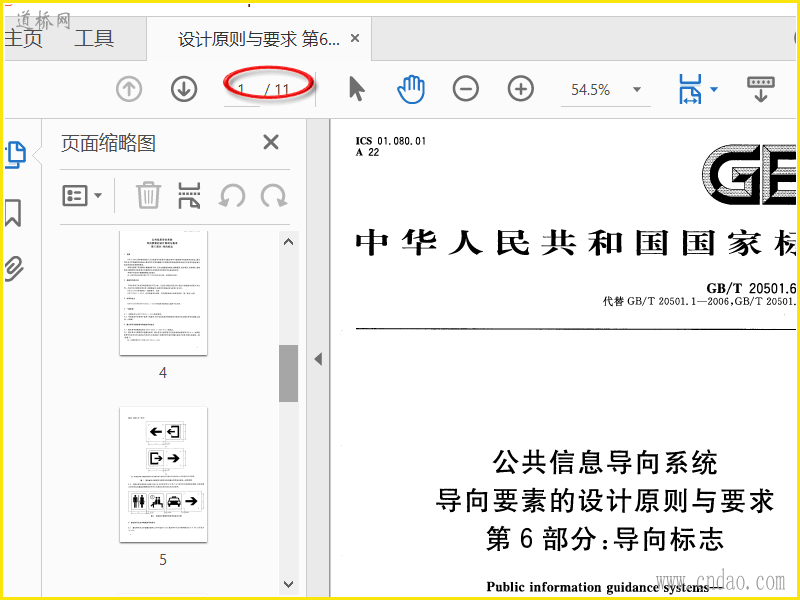Activate the hand pan tool
800x600 pixels.
(411, 89)
